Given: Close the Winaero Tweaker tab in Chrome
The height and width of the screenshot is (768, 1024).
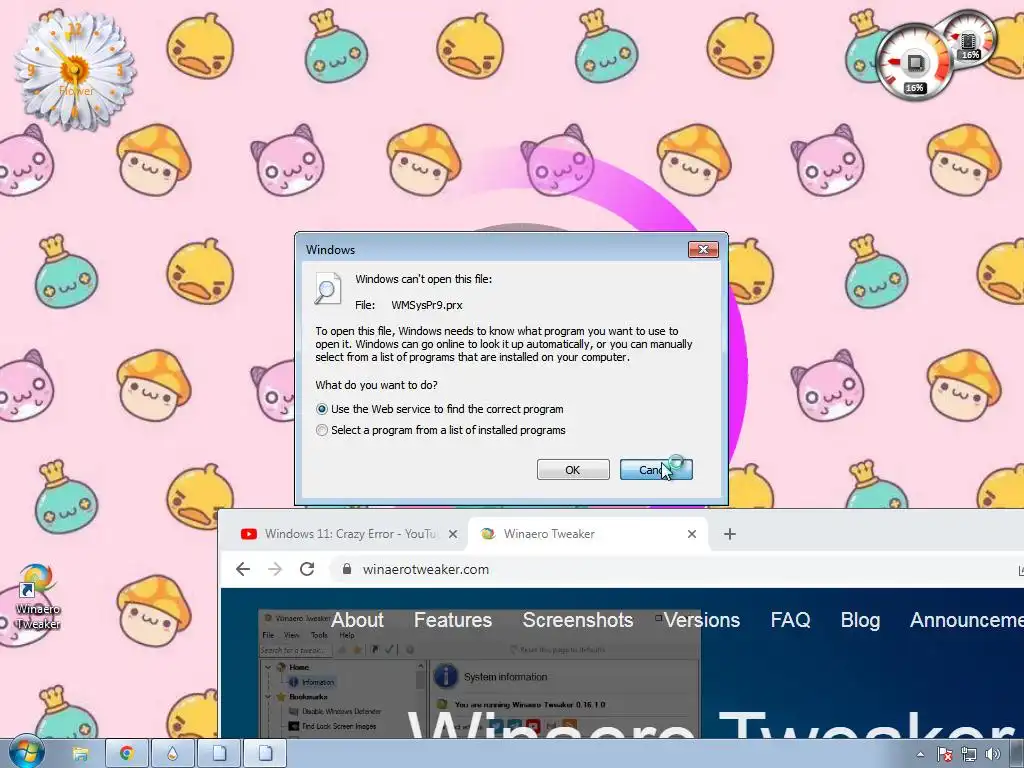Looking at the screenshot, I should point(692,534).
